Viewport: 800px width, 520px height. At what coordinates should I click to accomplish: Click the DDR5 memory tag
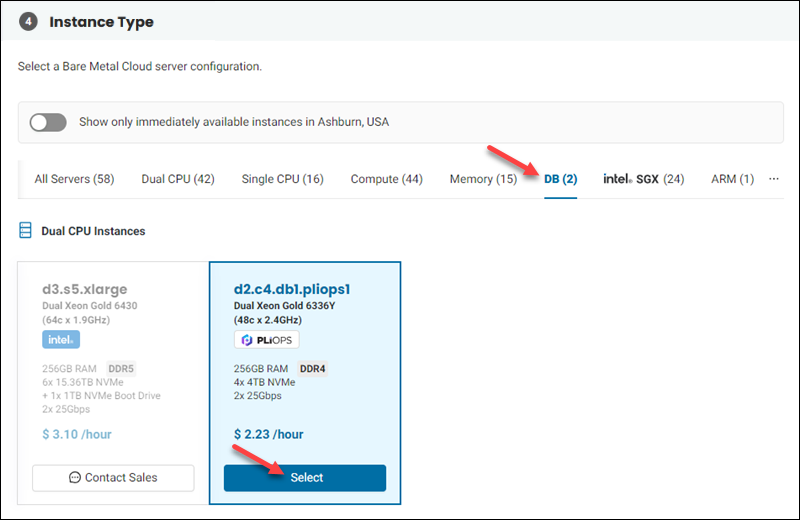coord(121,368)
